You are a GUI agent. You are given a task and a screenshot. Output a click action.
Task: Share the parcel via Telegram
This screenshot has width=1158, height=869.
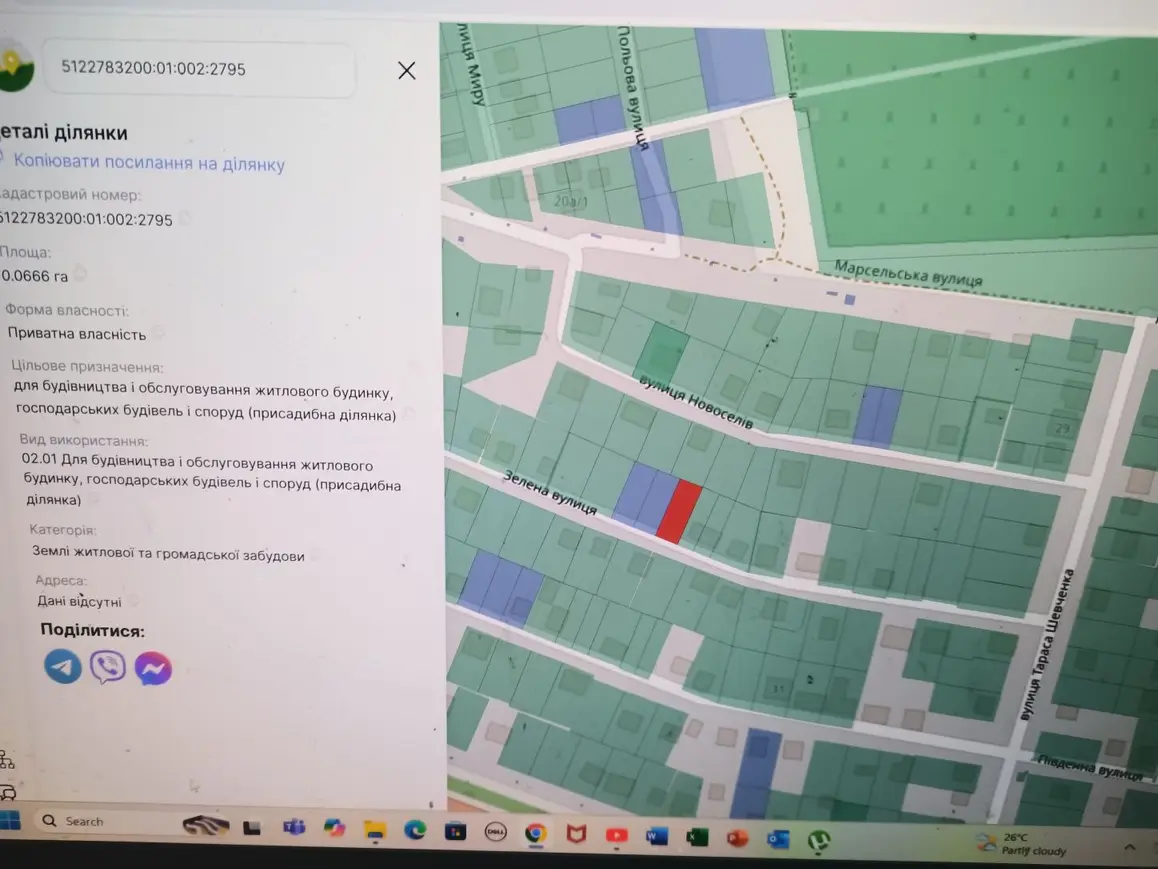coord(63,666)
